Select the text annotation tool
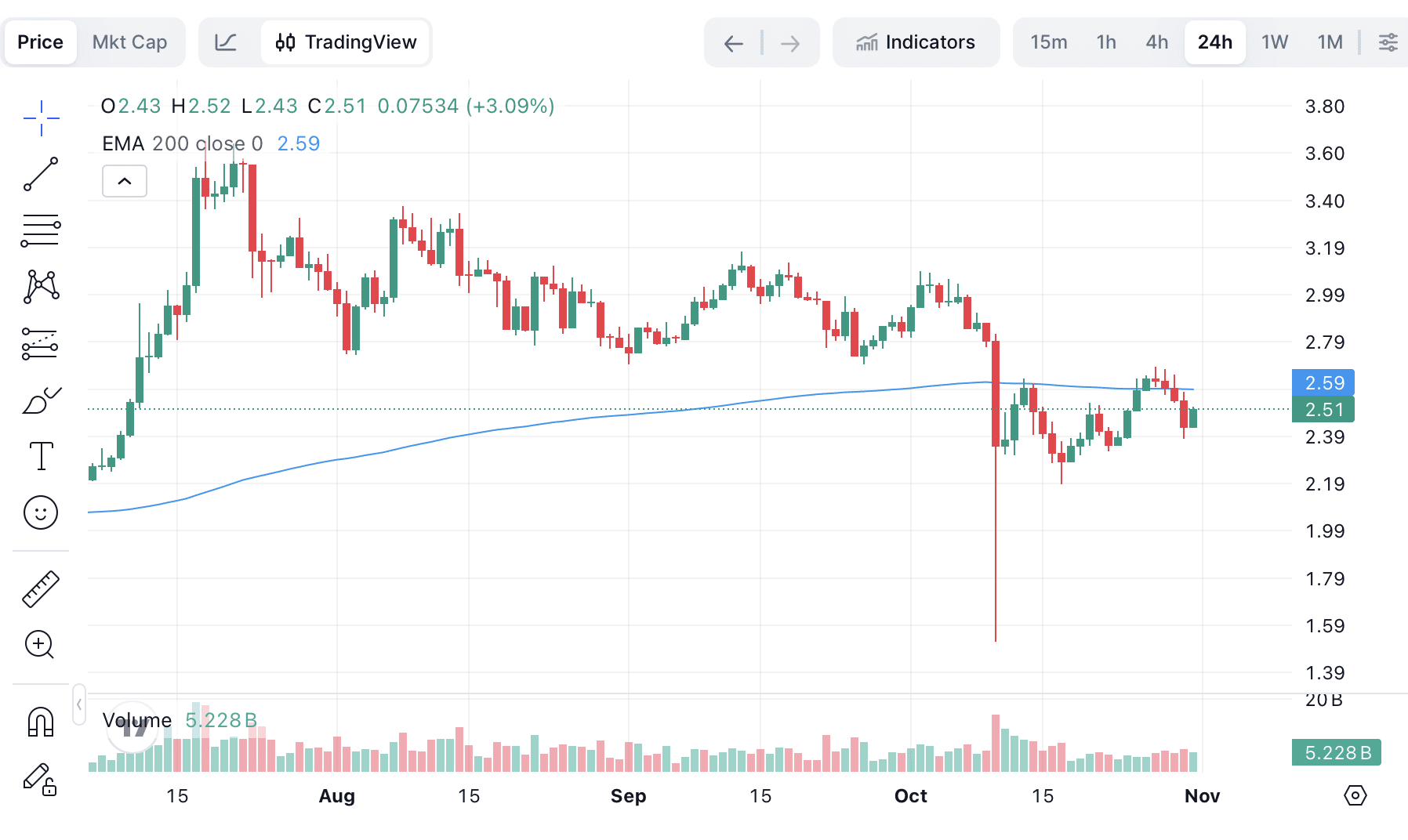Image resolution: width=1408 pixels, height=840 pixels. (41, 456)
